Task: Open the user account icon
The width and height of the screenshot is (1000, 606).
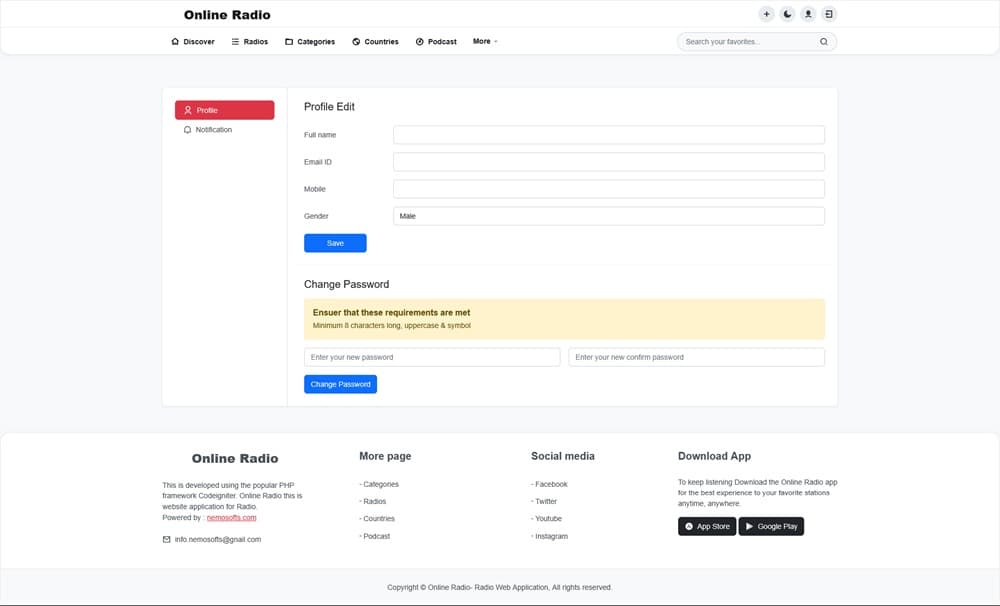Action: coord(808,14)
